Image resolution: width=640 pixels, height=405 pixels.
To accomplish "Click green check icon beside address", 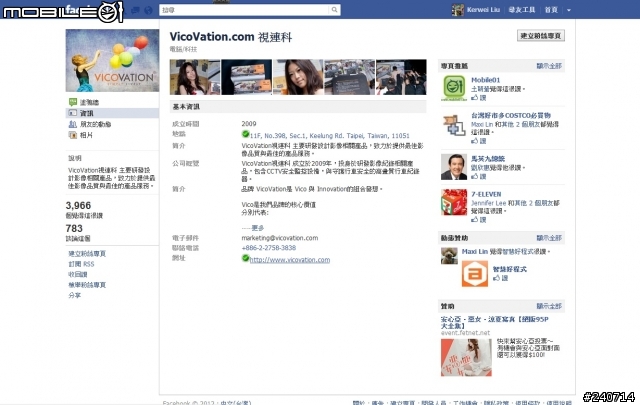I will coord(245,134).
